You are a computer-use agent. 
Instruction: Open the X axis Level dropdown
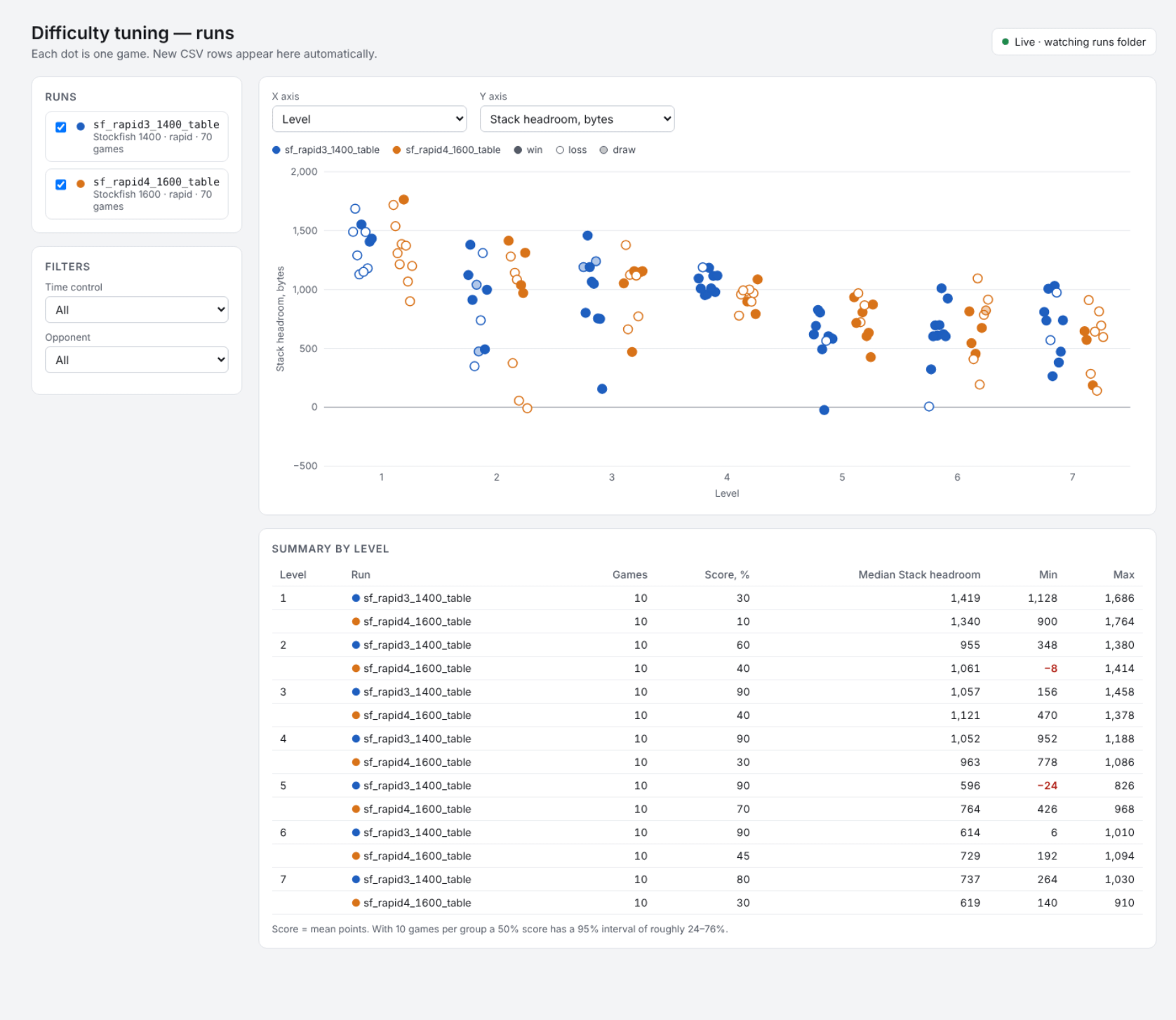pyautogui.click(x=369, y=119)
